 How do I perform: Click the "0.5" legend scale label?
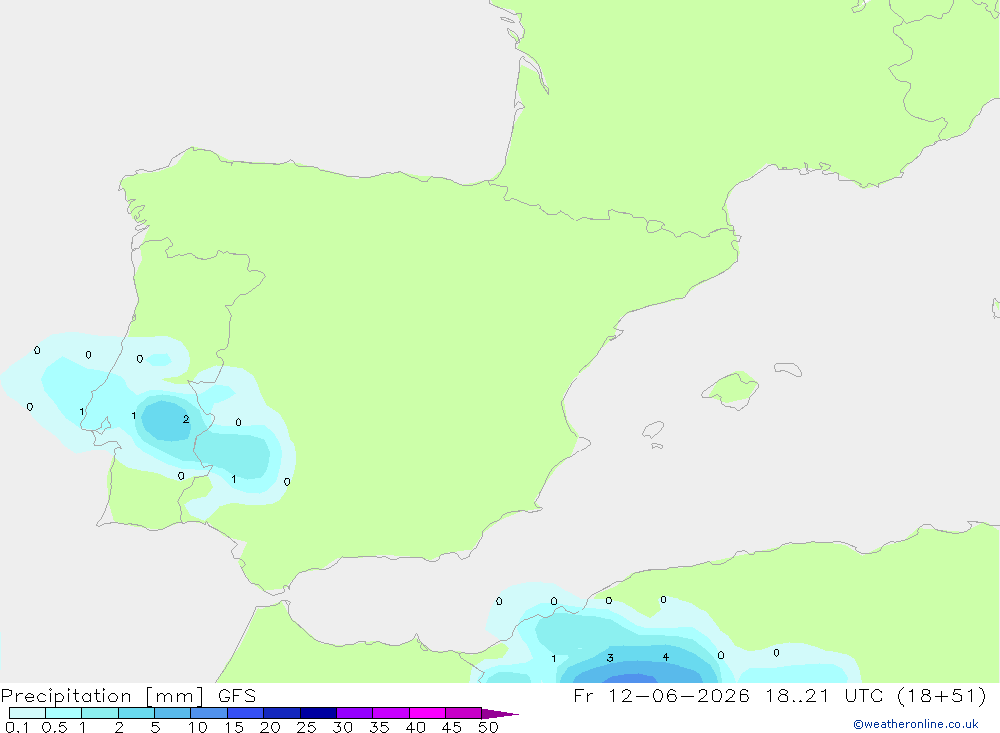pos(54,727)
